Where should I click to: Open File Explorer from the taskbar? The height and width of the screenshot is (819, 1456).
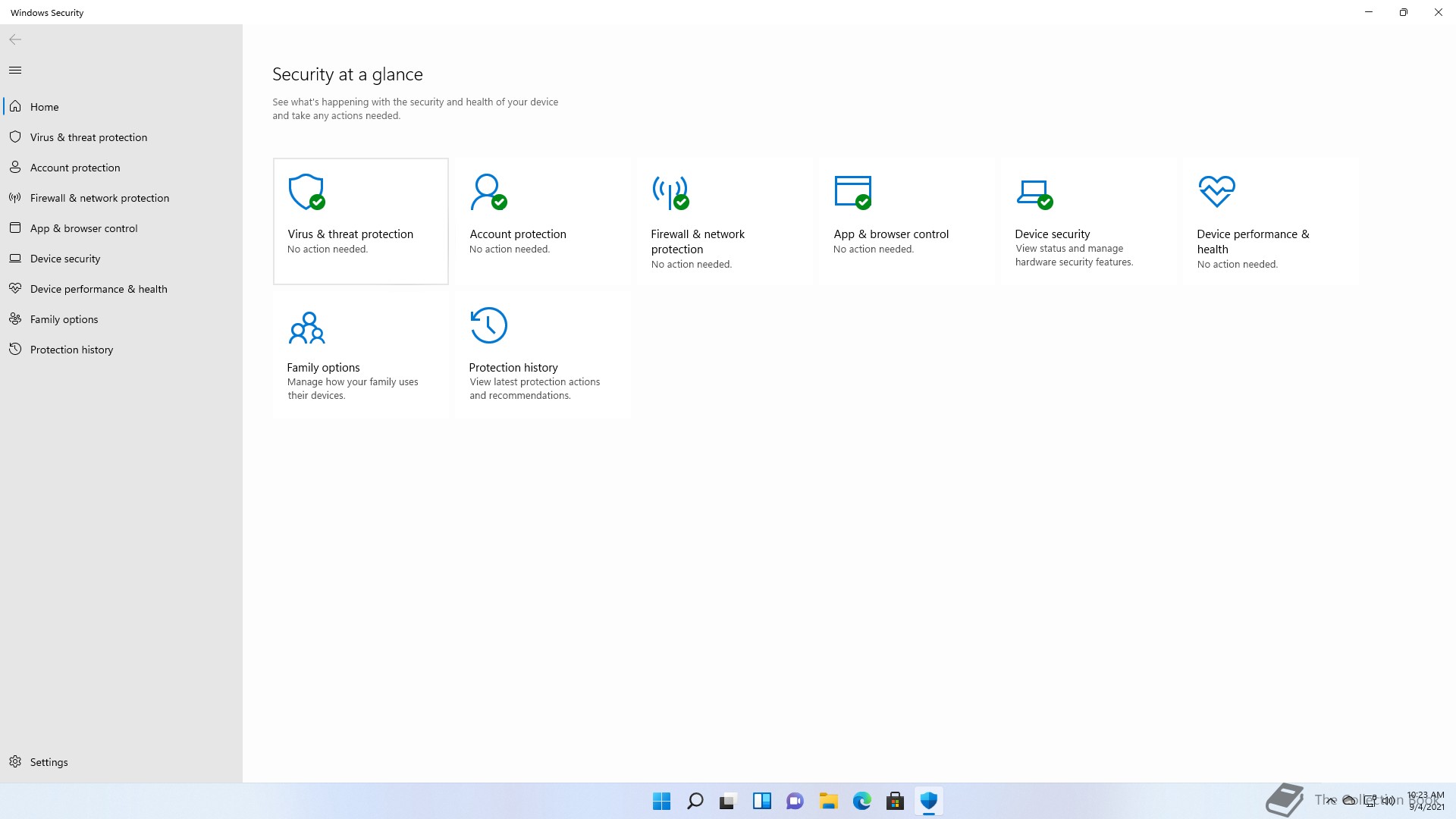[828, 801]
